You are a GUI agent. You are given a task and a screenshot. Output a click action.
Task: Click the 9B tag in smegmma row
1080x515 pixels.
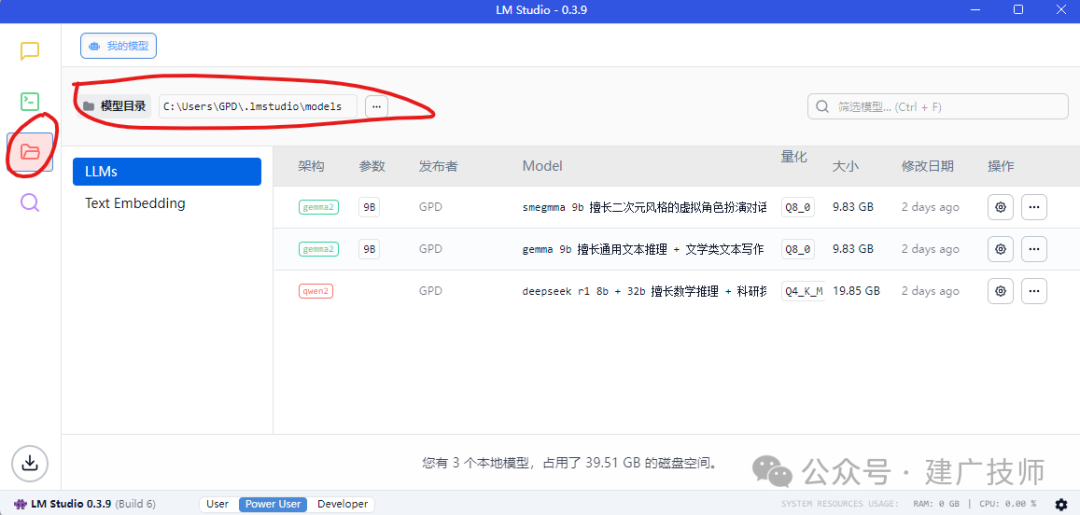(x=369, y=207)
